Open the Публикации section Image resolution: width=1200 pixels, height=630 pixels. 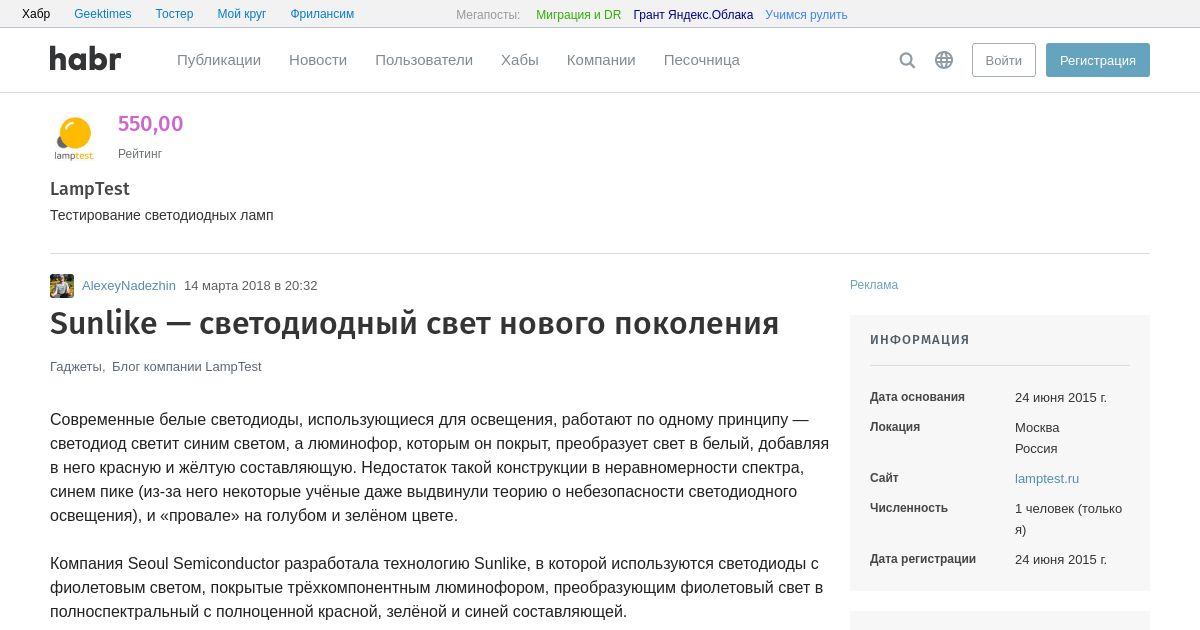coord(219,60)
